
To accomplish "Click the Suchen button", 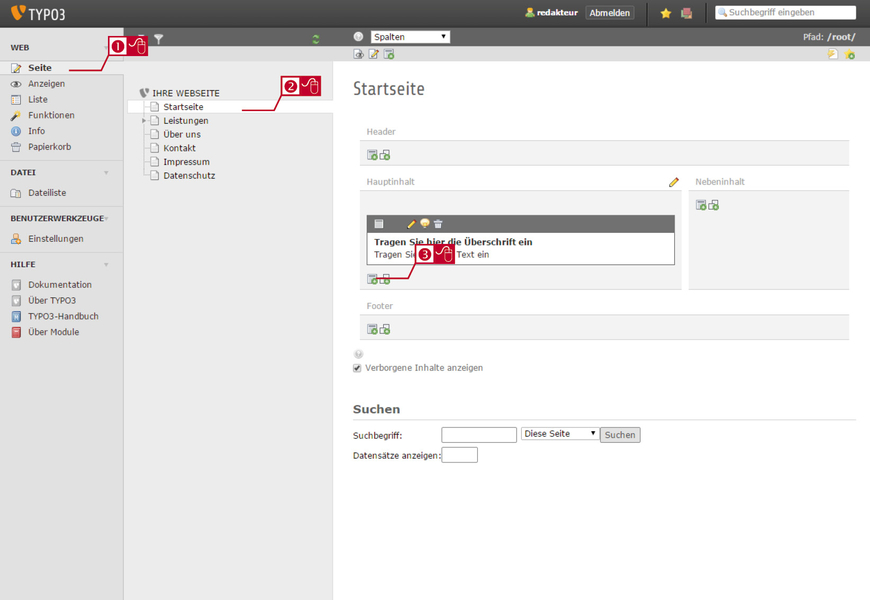I will (620, 435).
